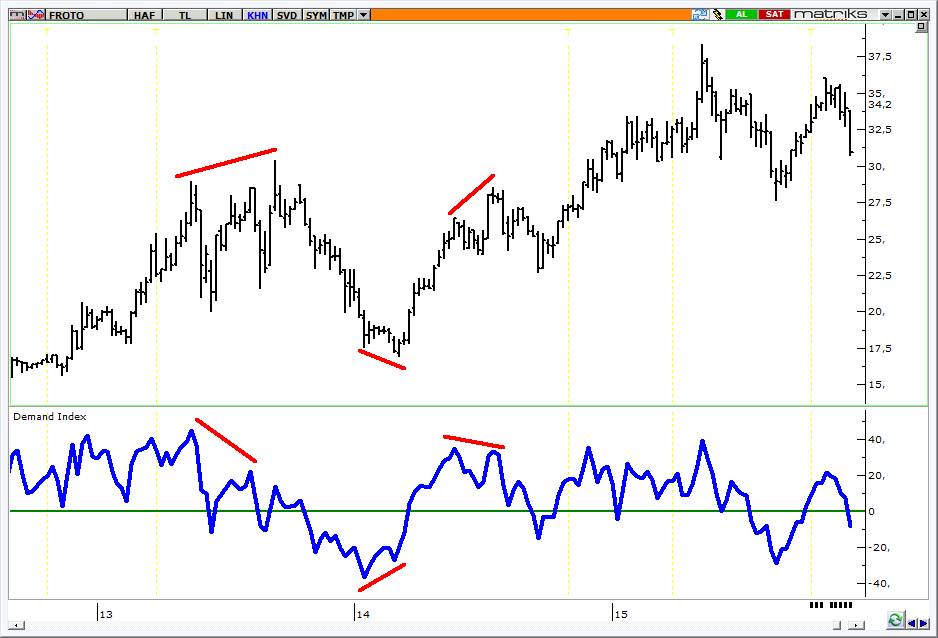Open the indicator wave chart icon

36,14
